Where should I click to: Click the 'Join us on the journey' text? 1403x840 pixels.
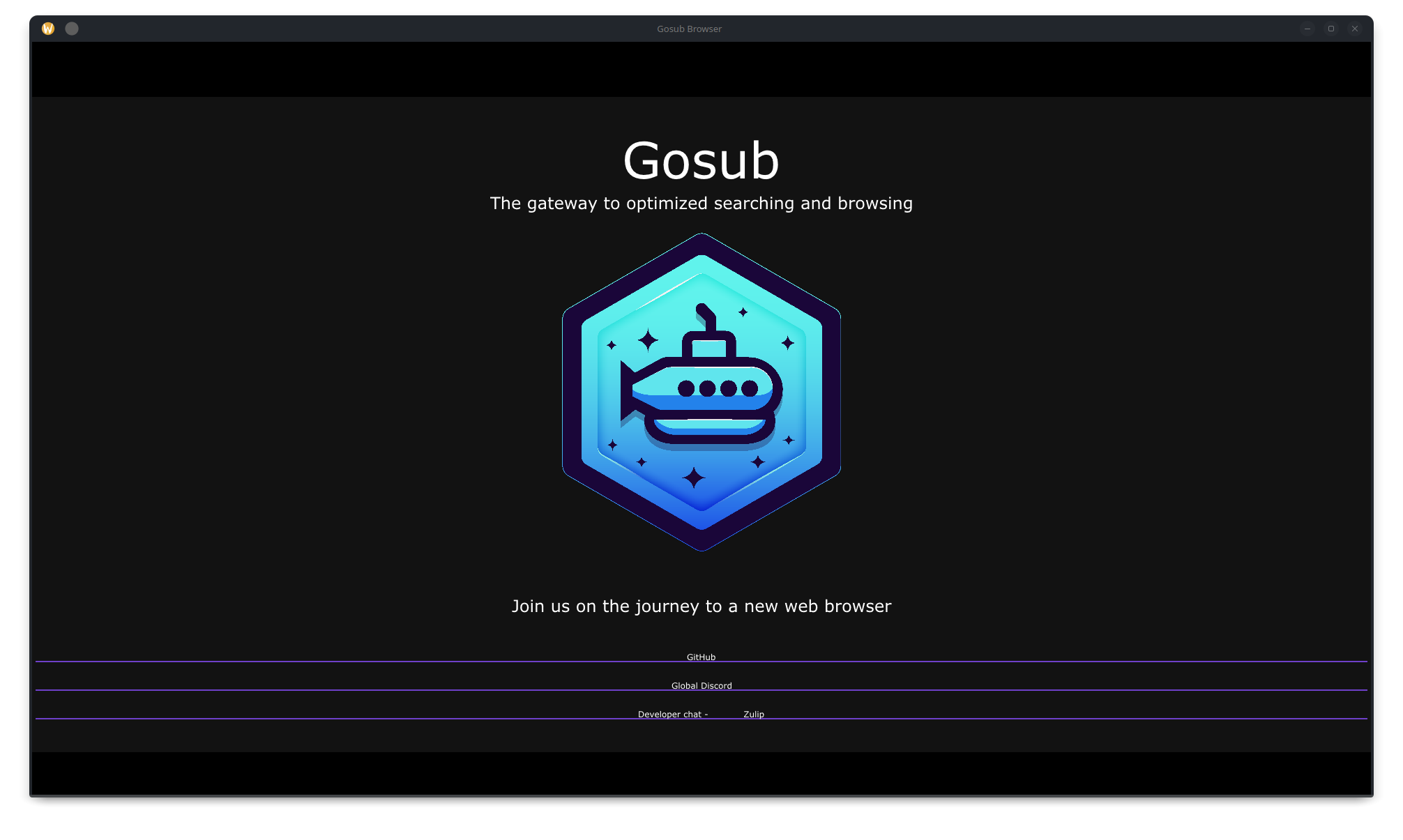click(x=701, y=606)
